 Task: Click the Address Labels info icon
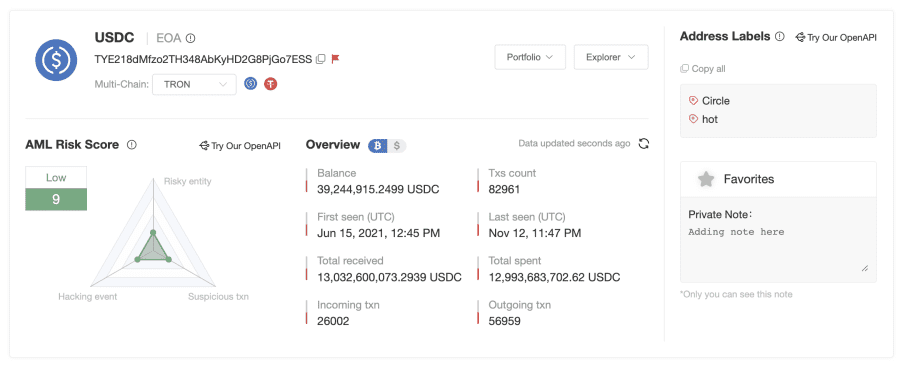click(x=779, y=37)
